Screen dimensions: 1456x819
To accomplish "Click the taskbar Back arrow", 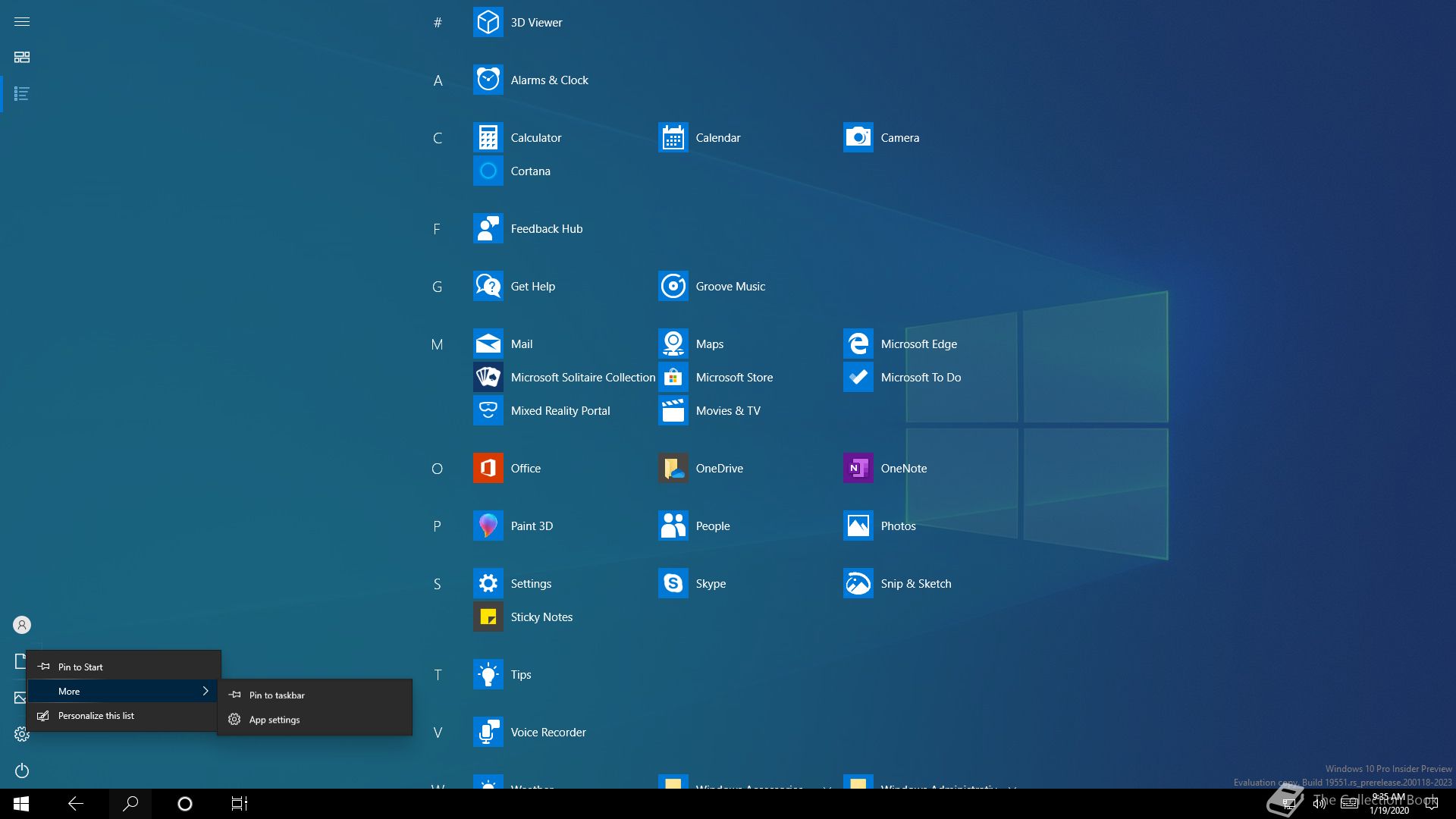I will coord(75,804).
